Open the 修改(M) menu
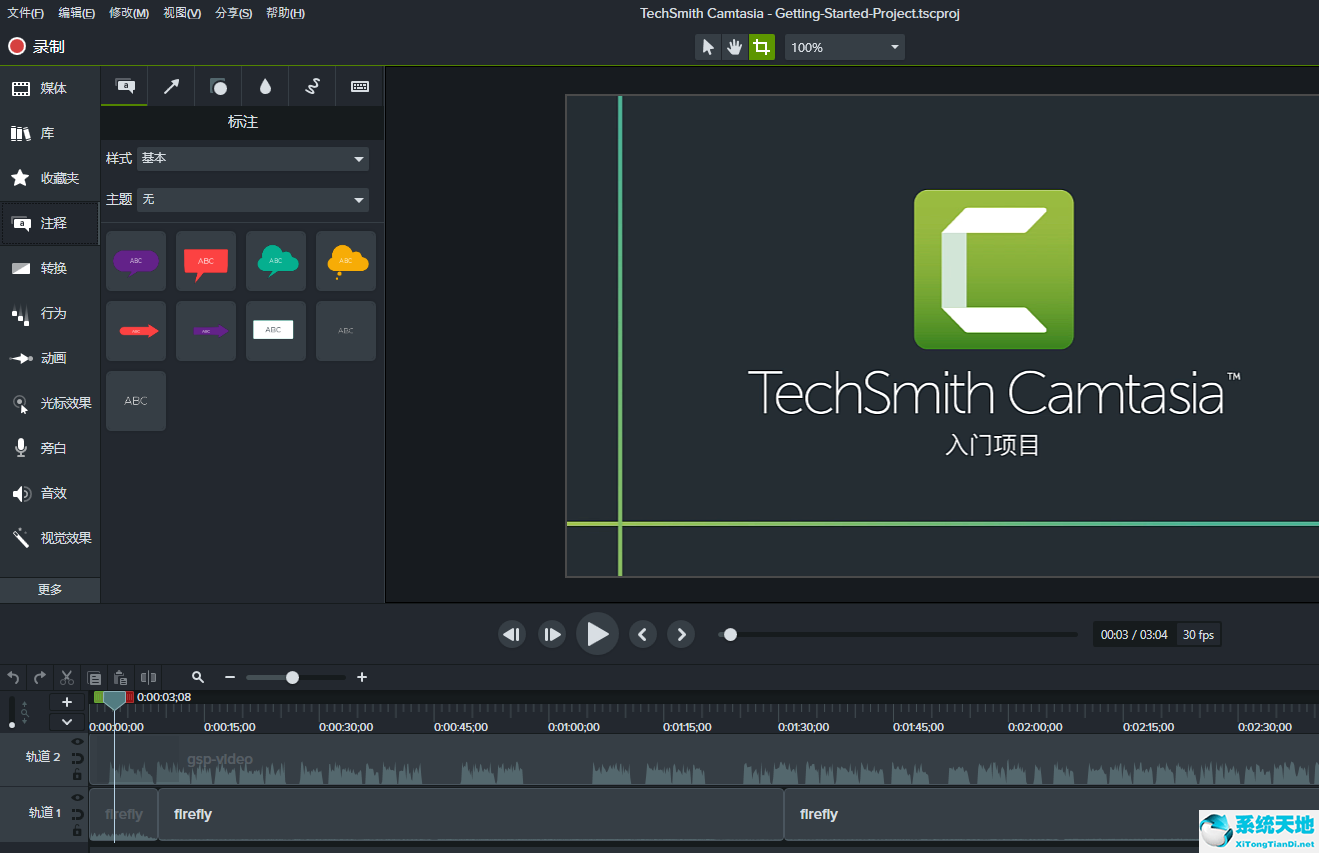 129,13
